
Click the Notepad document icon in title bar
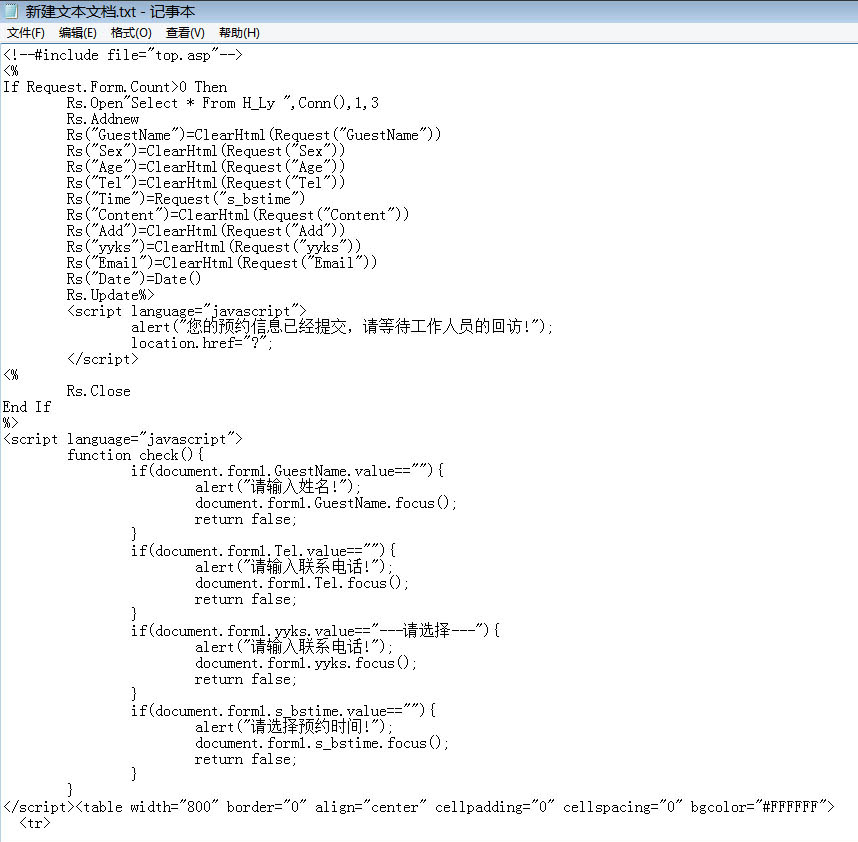click(11, 11)
